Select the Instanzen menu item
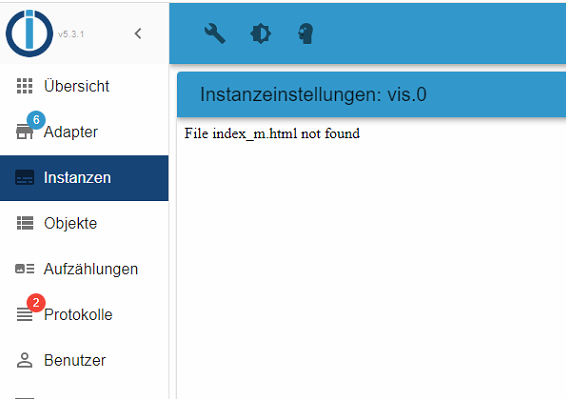The height and width of the screenshot is (399, 566). (84, 178)
